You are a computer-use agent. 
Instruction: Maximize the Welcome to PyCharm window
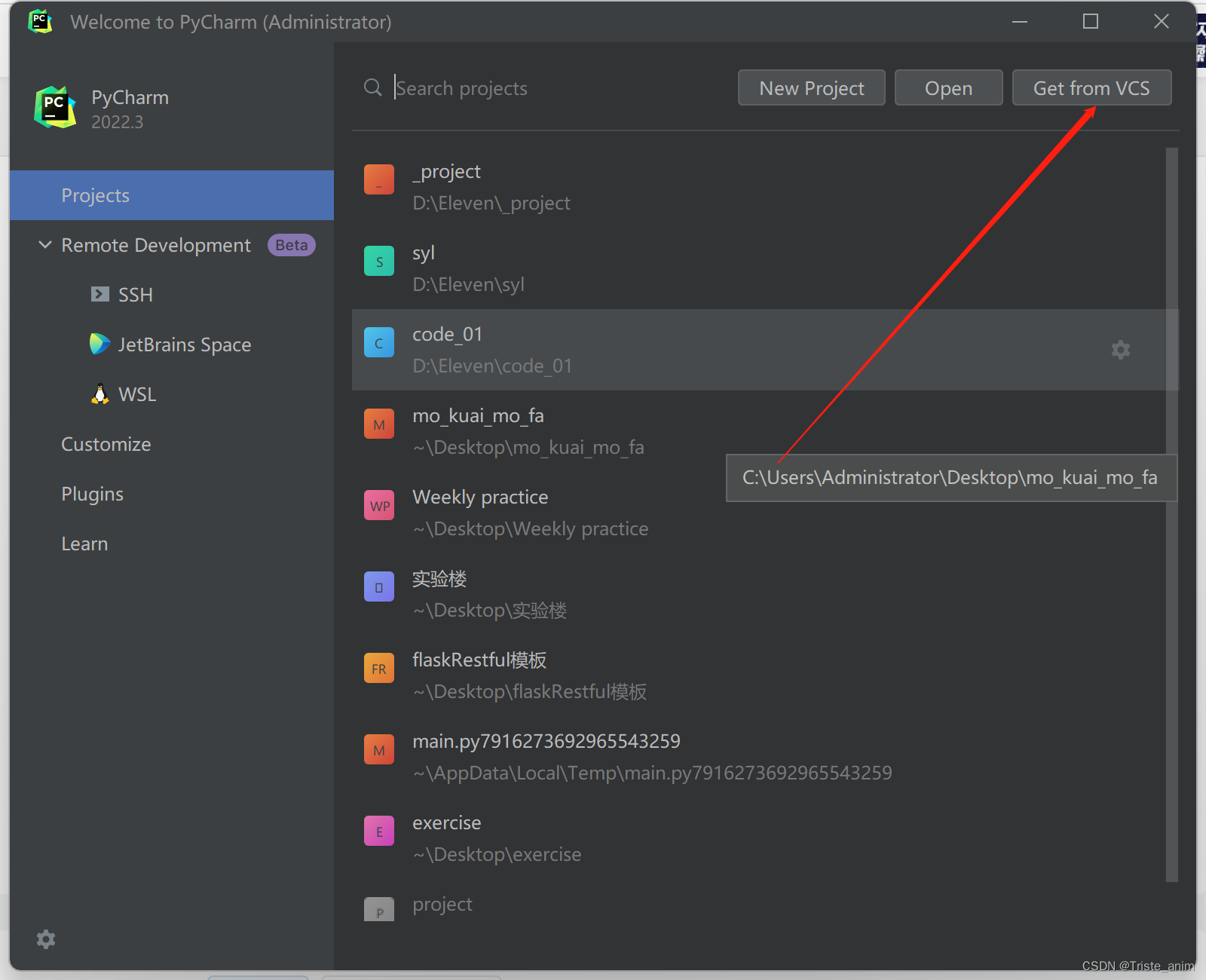[x=1091, y=21]
